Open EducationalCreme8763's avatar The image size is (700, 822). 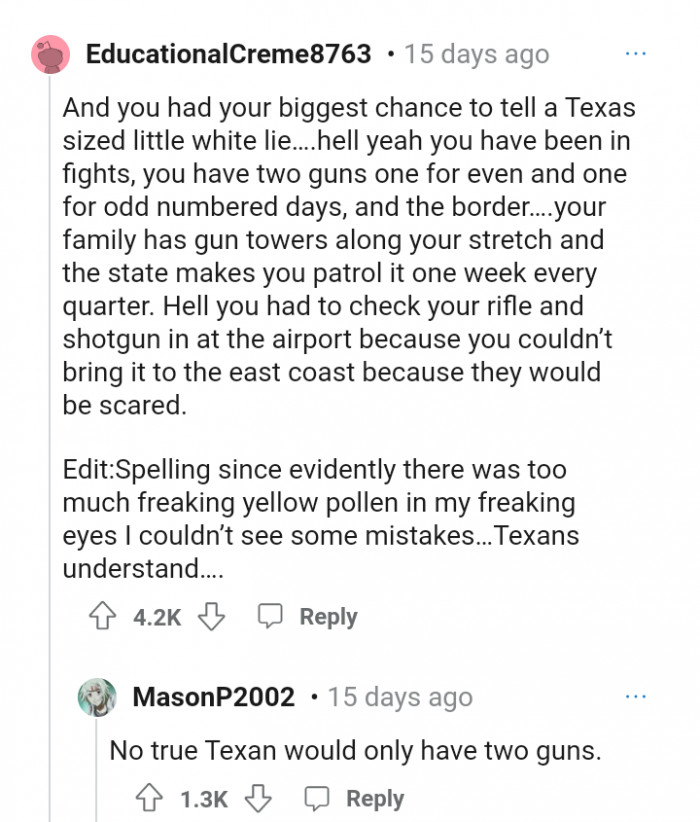[x=50, y=53]
